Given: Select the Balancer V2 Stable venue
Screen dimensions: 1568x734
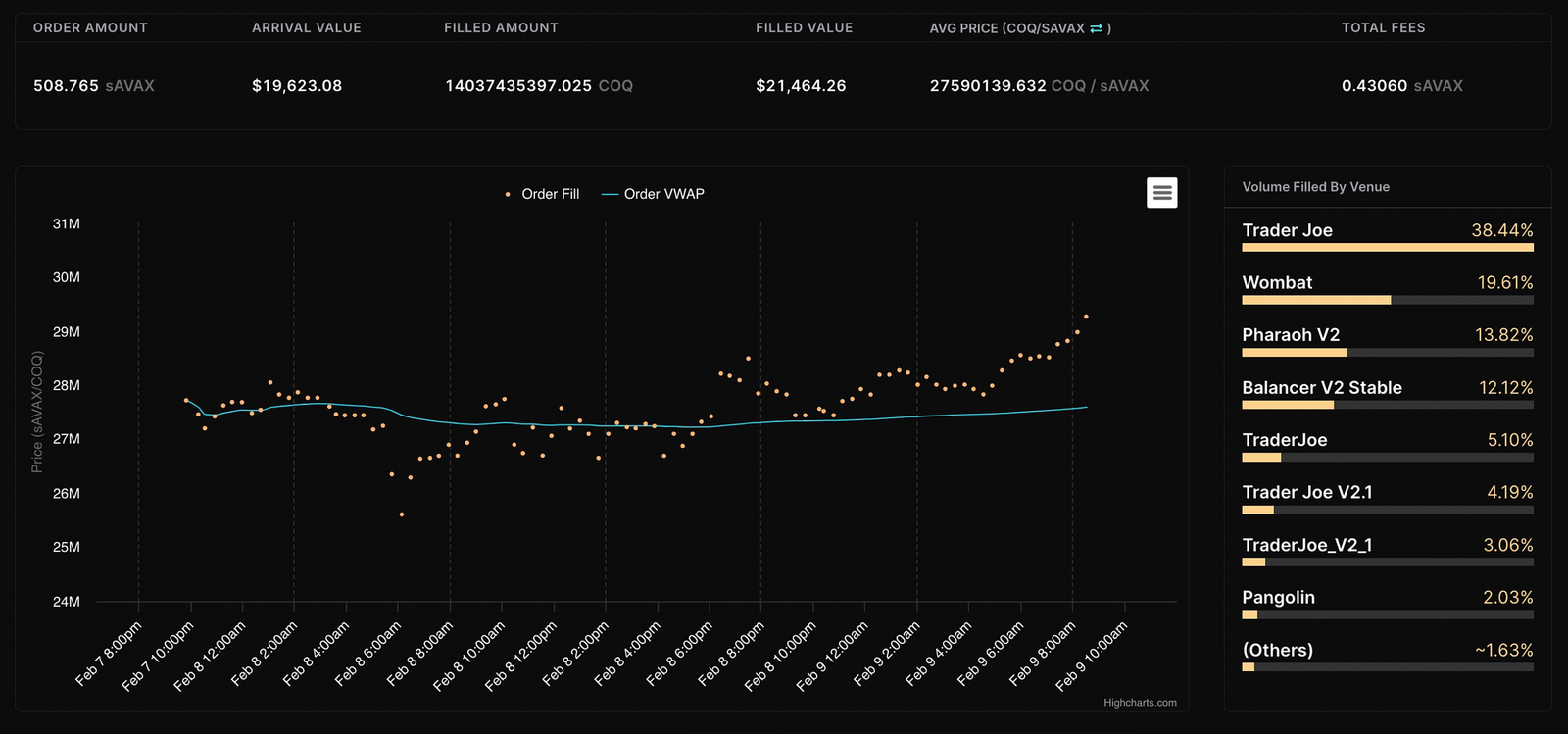Looking at the screenshot, I should click(x=1388, y=393).
